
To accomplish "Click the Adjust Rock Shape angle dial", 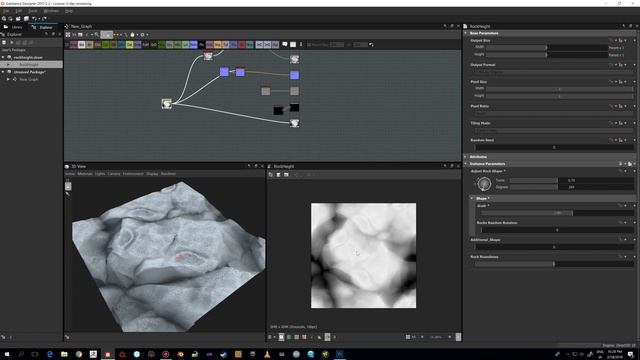I will [484, 184].
